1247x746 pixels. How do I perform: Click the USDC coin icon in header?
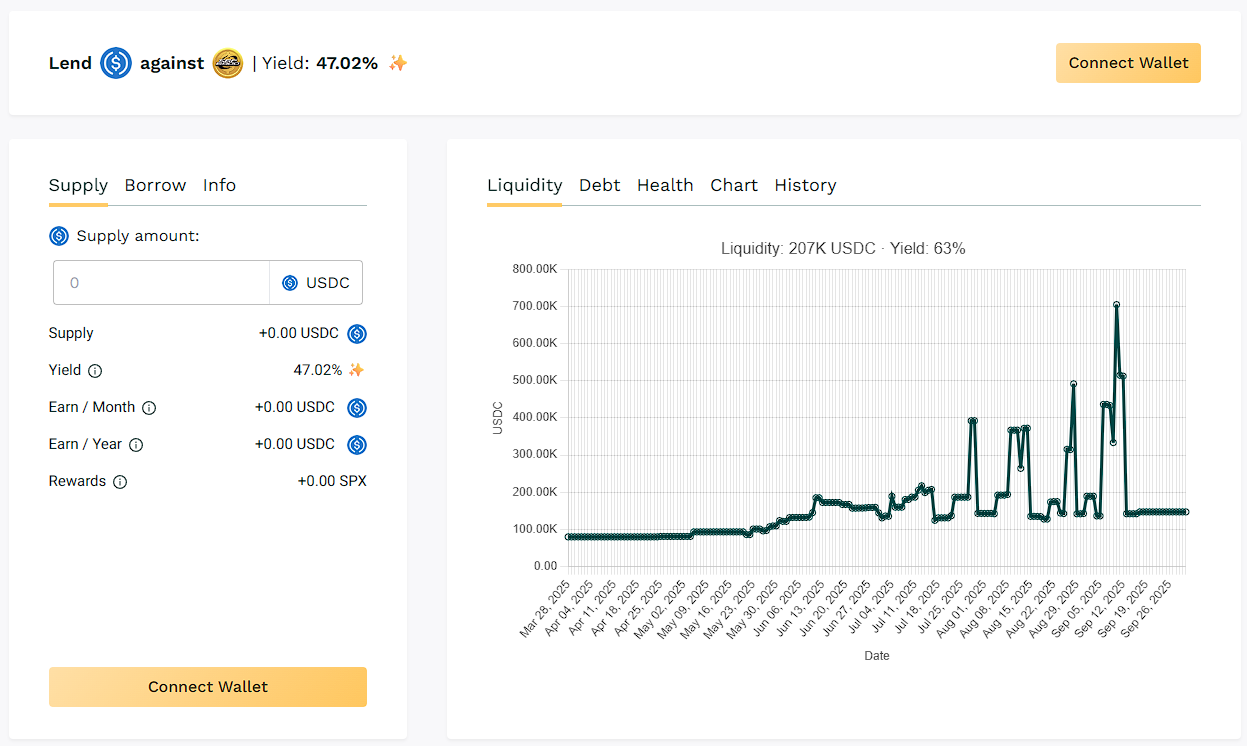(x=116, y=63)
